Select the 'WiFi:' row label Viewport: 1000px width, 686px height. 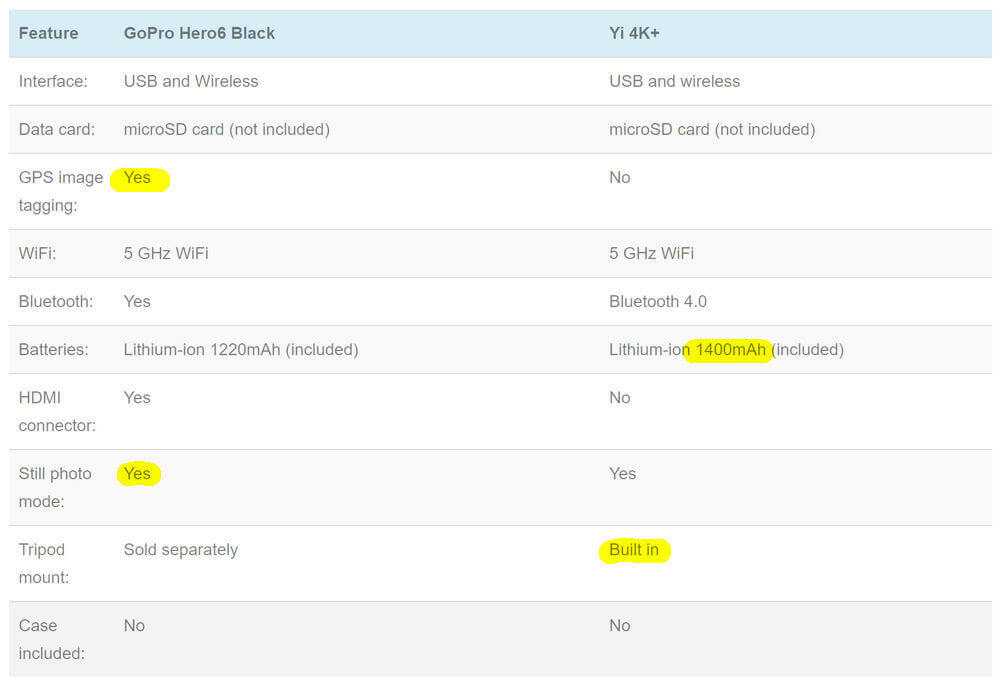[x=38, y=253]
